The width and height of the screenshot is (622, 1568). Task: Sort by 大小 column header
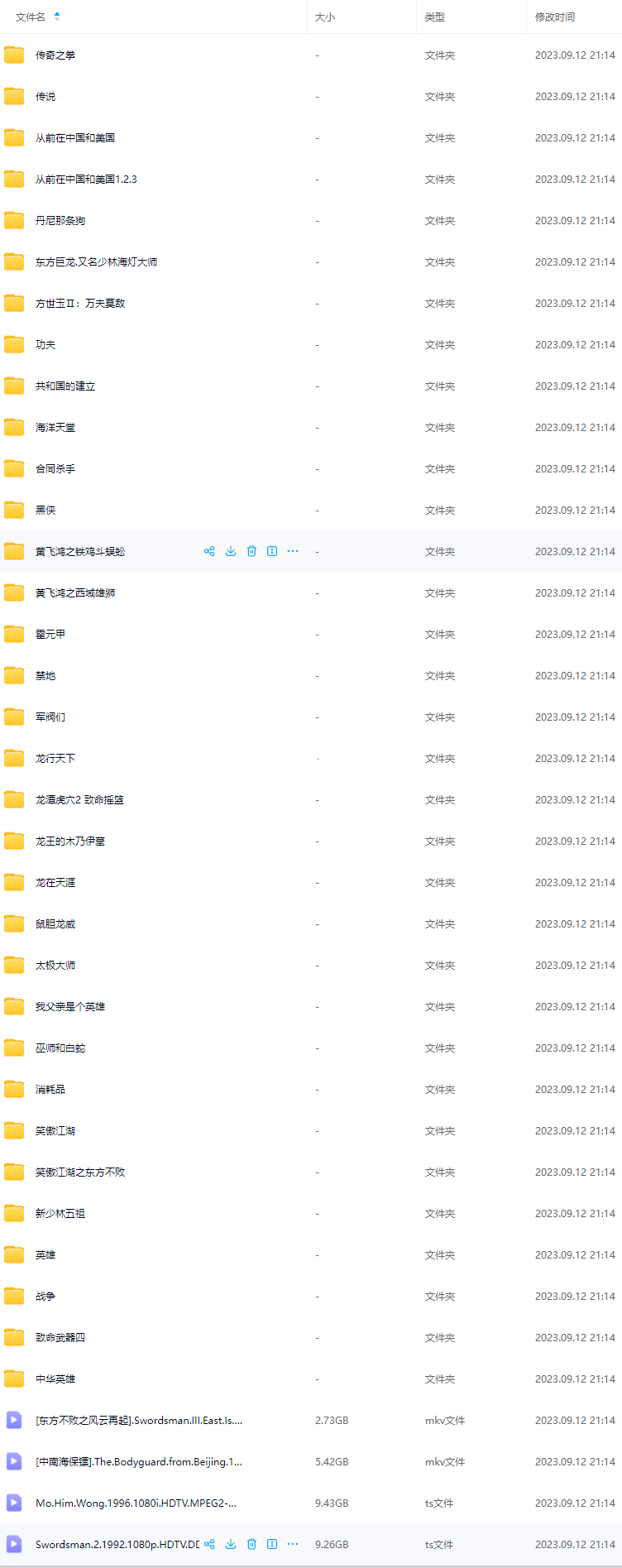pyautogui.click(x=325, y=17)
